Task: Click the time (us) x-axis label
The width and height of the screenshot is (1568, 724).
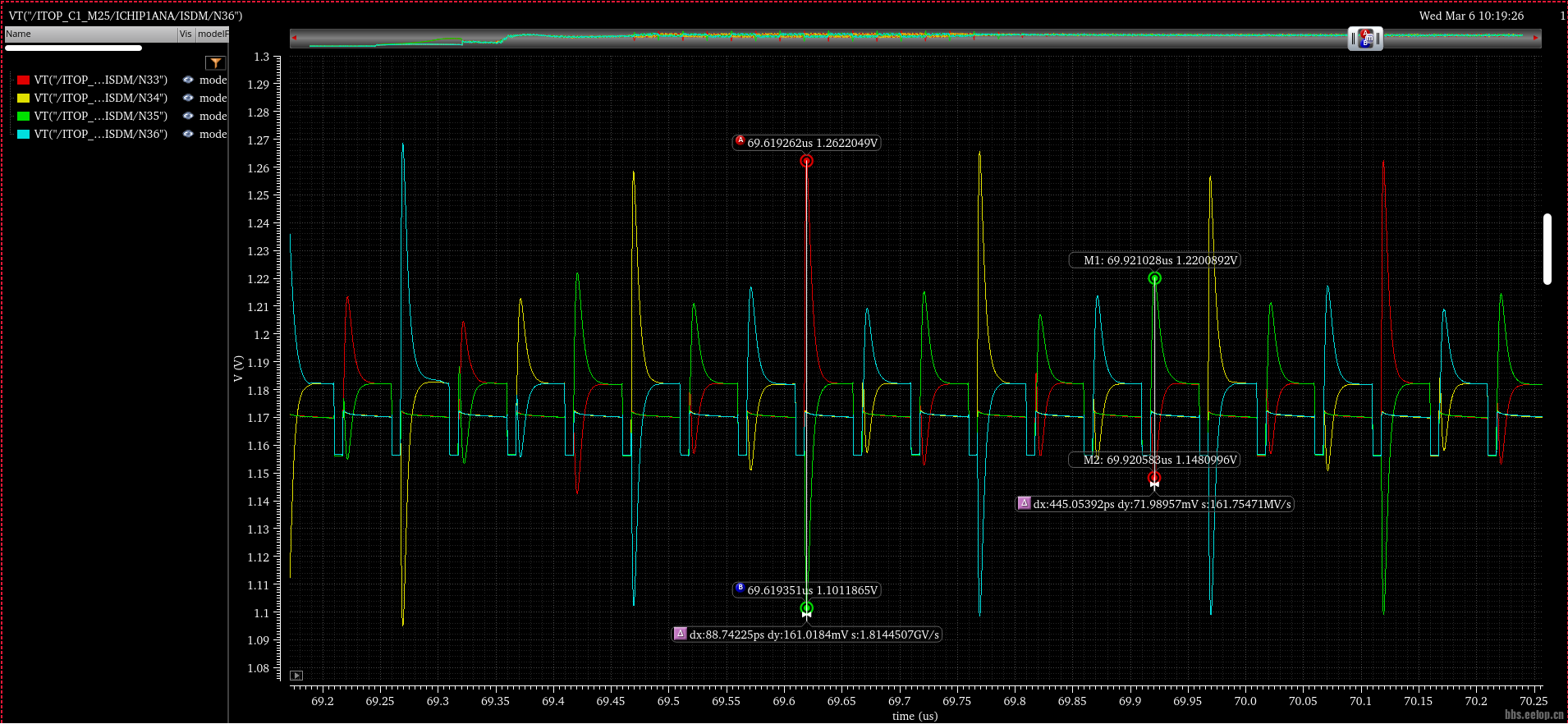Action: 915,716
